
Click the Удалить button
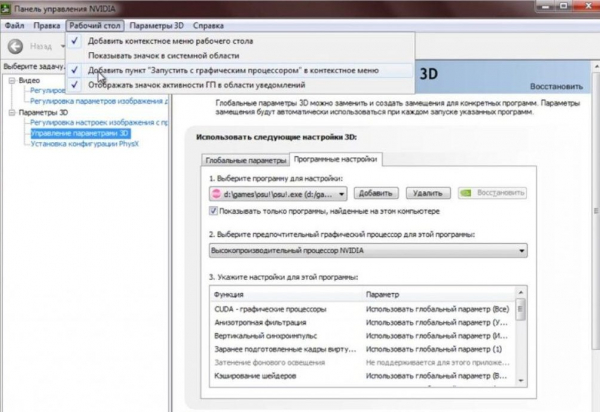click(x=428, y=193)
